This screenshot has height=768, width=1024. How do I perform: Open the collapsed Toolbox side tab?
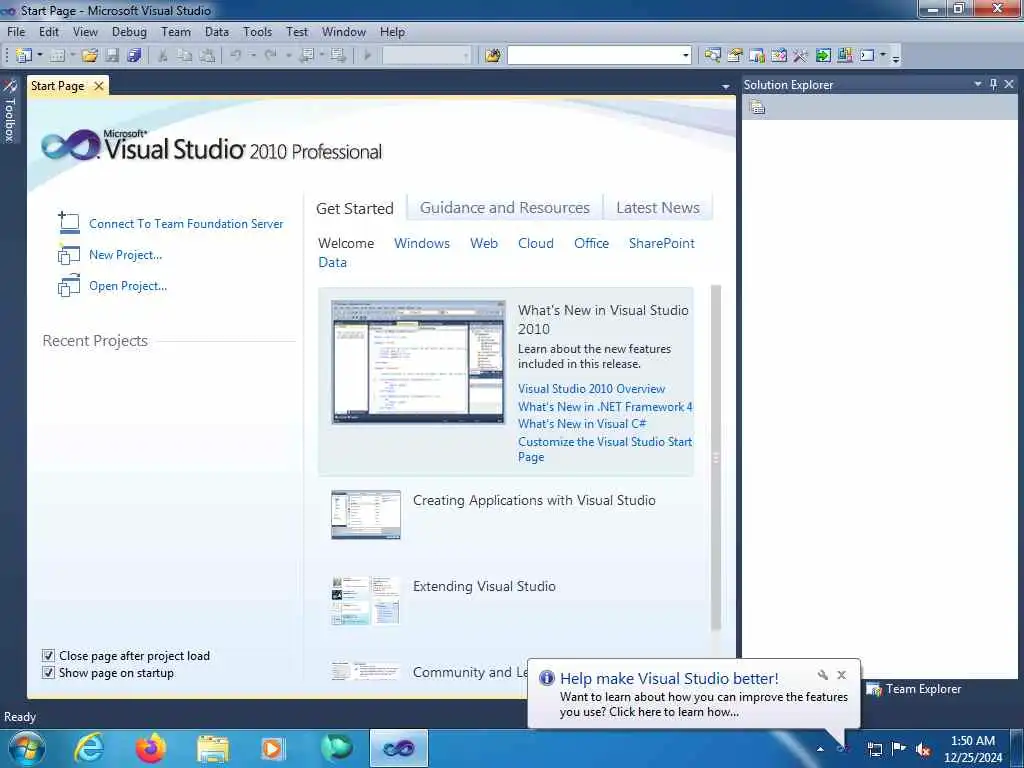[x=10, y=110]
